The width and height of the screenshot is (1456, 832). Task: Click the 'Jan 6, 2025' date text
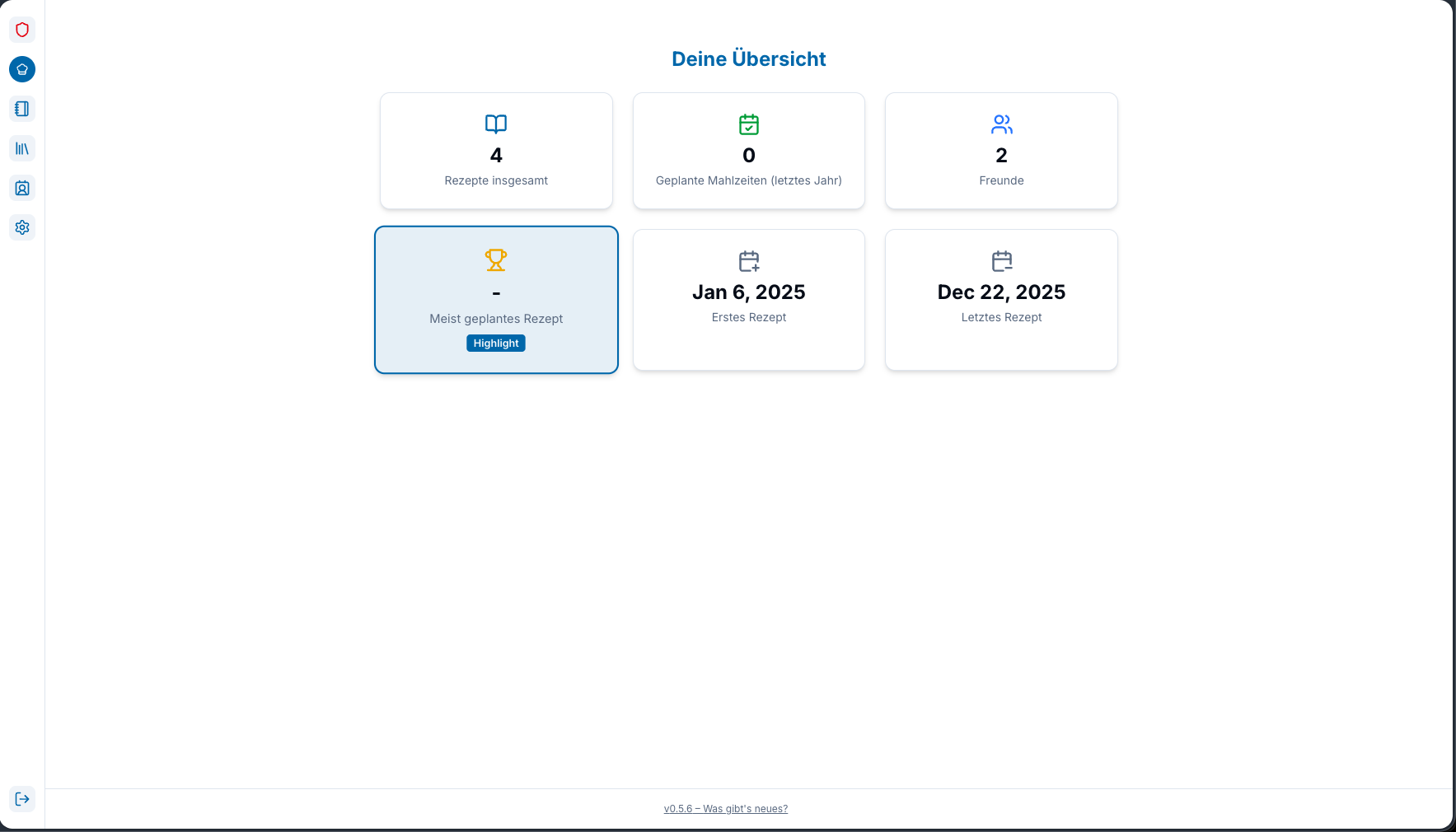point(749,292)
